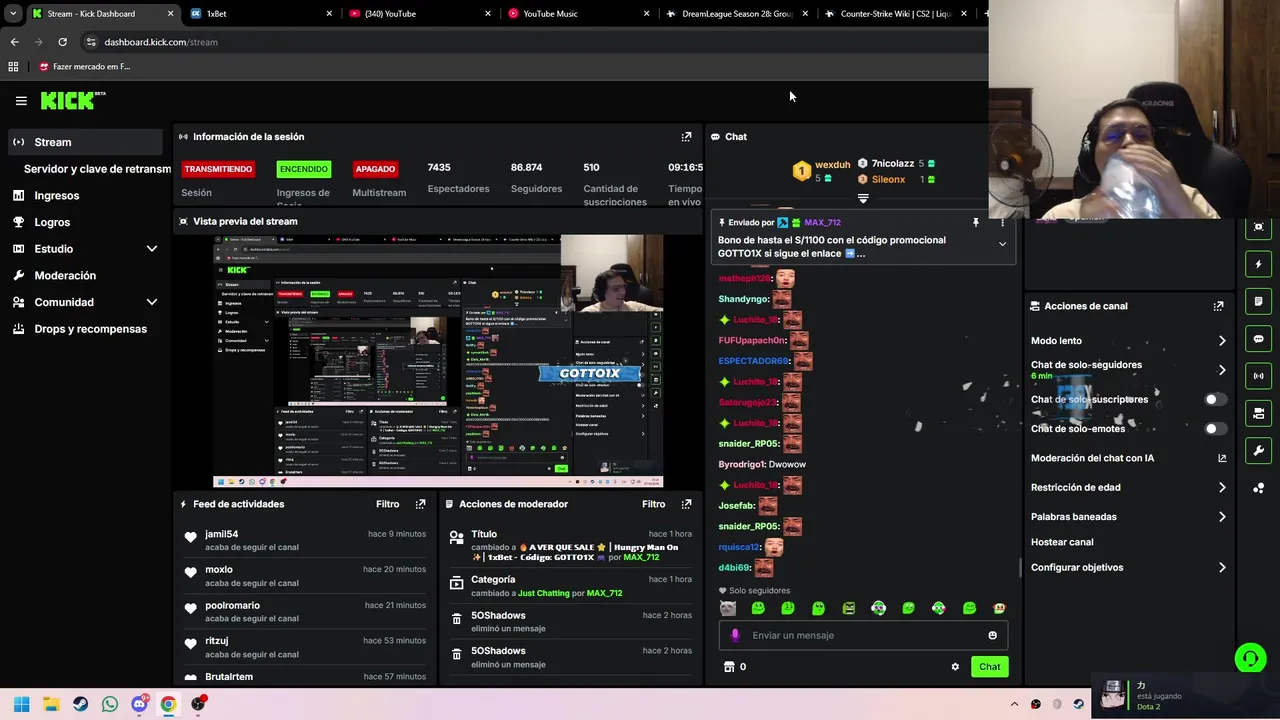Open Palabras baneadas options

coord(1128,517)
